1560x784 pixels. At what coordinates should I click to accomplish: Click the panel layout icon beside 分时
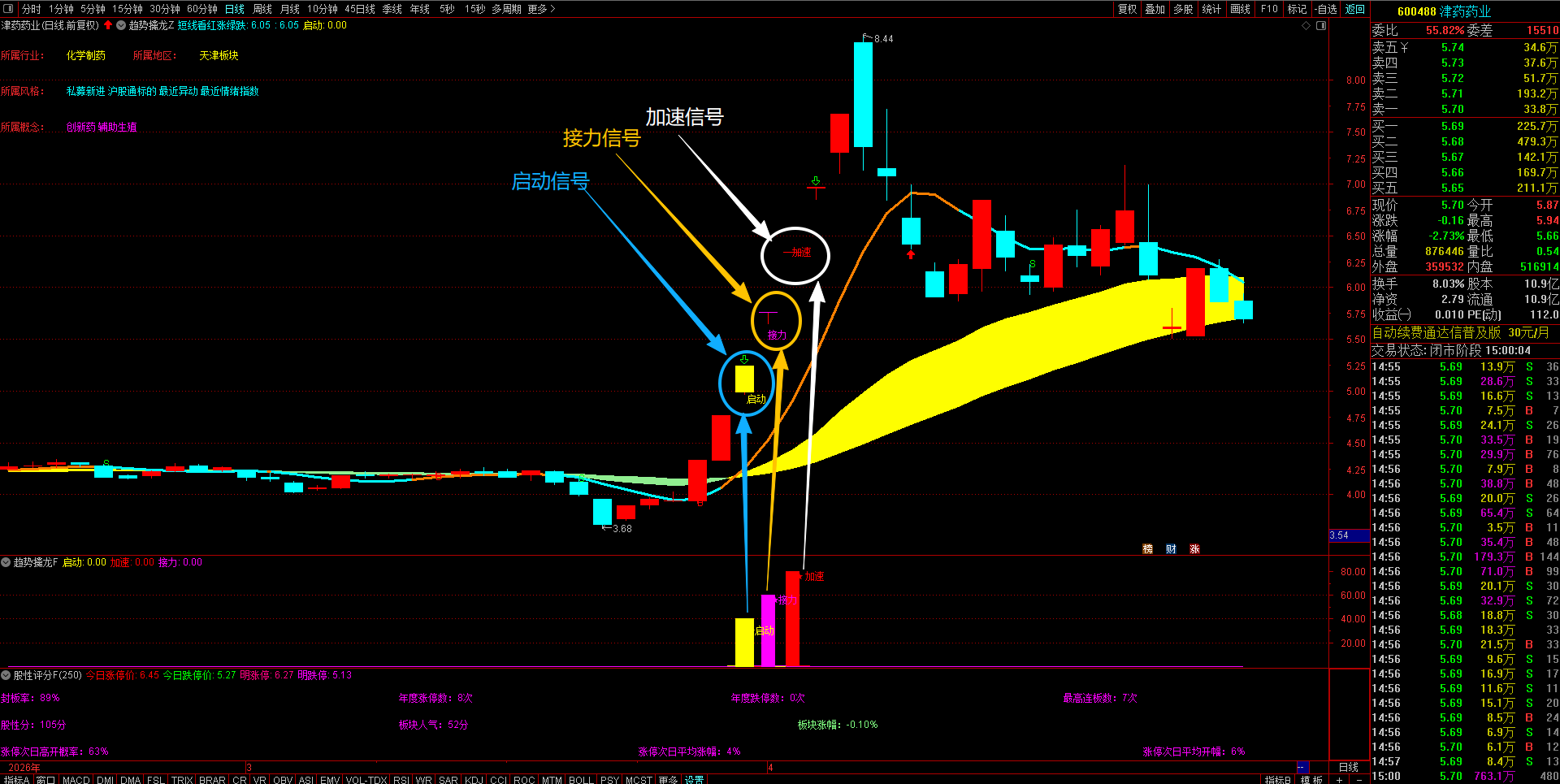click(9, 9)
